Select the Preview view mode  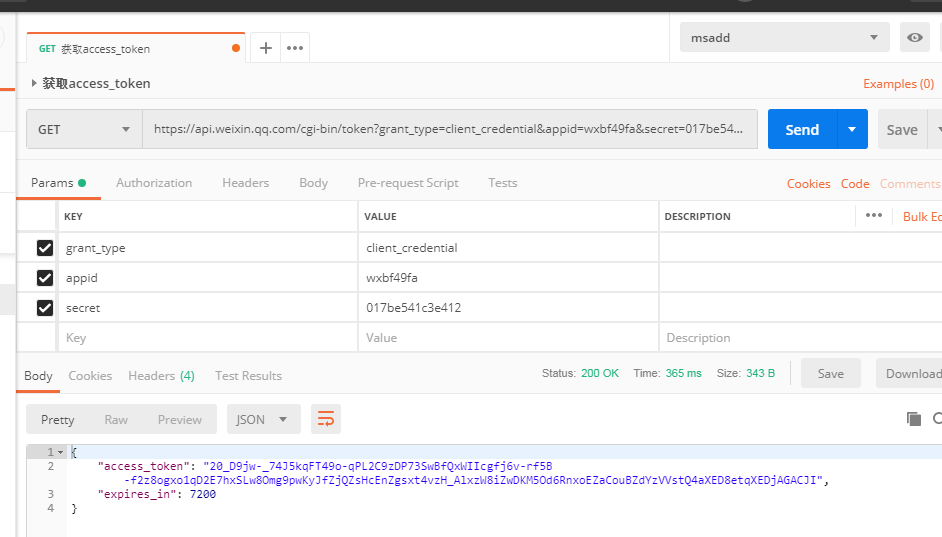point(180,419)
